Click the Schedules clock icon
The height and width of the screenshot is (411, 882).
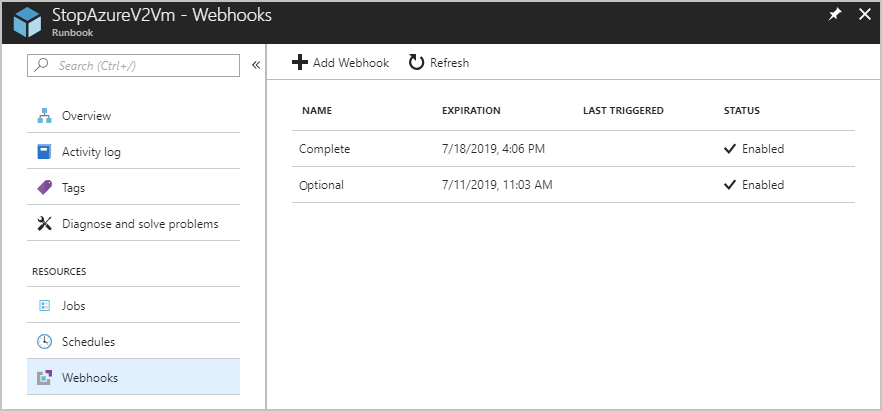tap(44, 341)
